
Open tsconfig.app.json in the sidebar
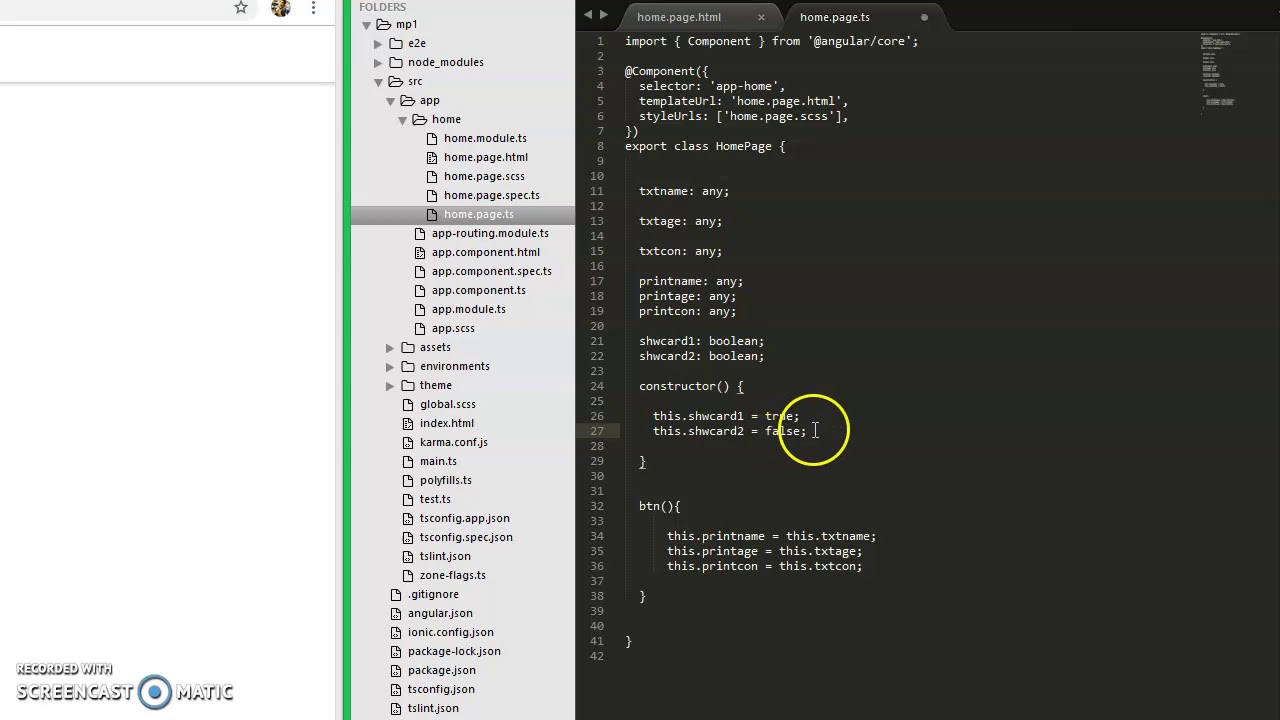pos(465,518)
